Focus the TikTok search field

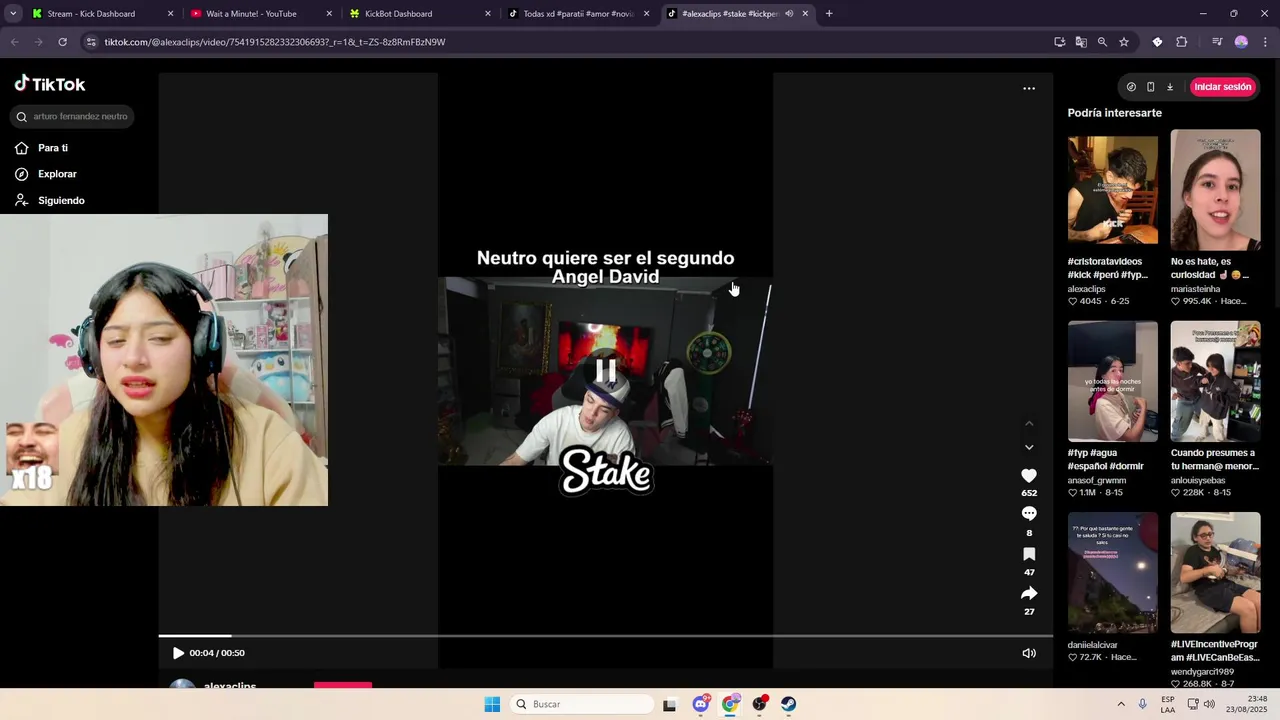[x=72, y=116]
